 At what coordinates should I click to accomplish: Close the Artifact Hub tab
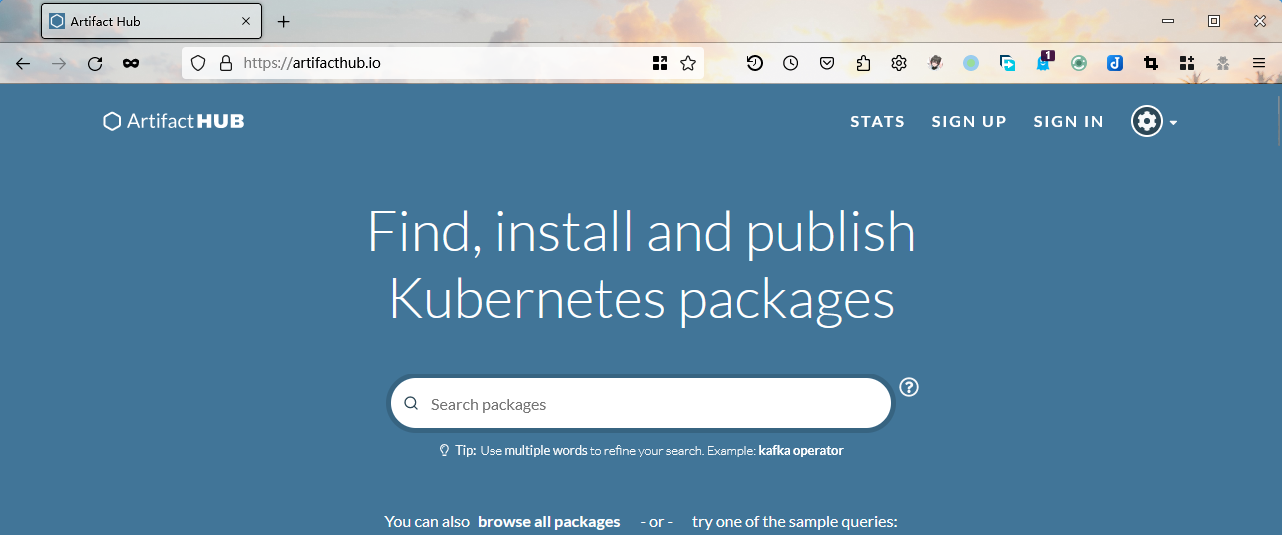pyautogui.click(x=246, y=21)
